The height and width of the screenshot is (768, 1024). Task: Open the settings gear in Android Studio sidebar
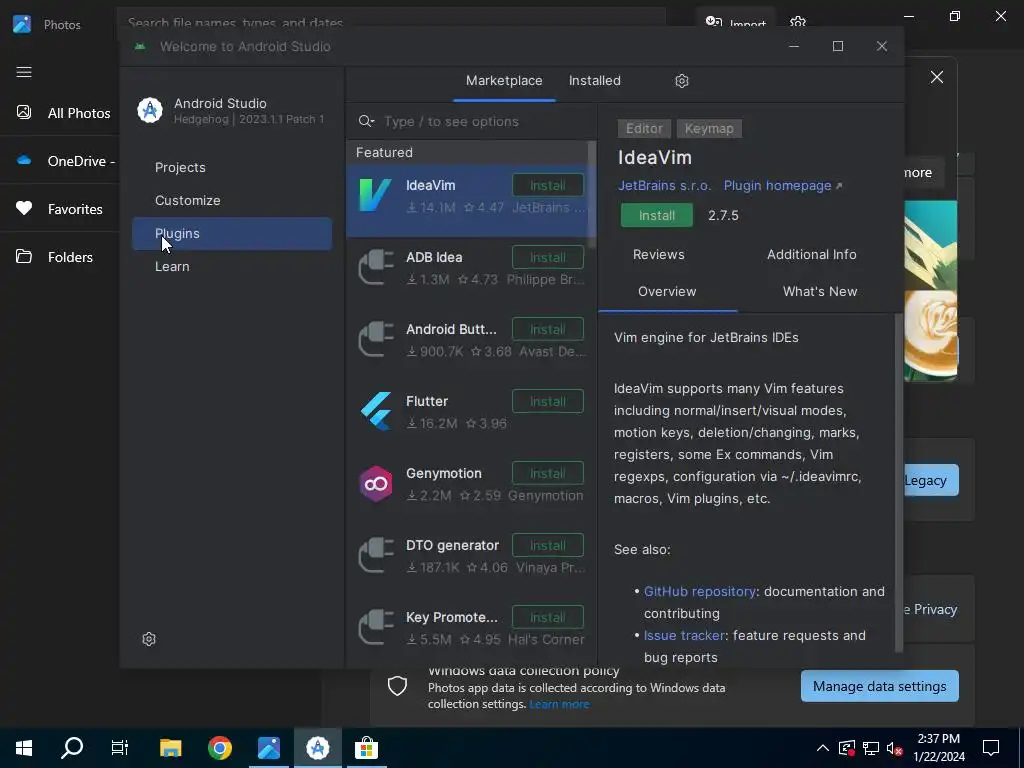pos(149,639)
